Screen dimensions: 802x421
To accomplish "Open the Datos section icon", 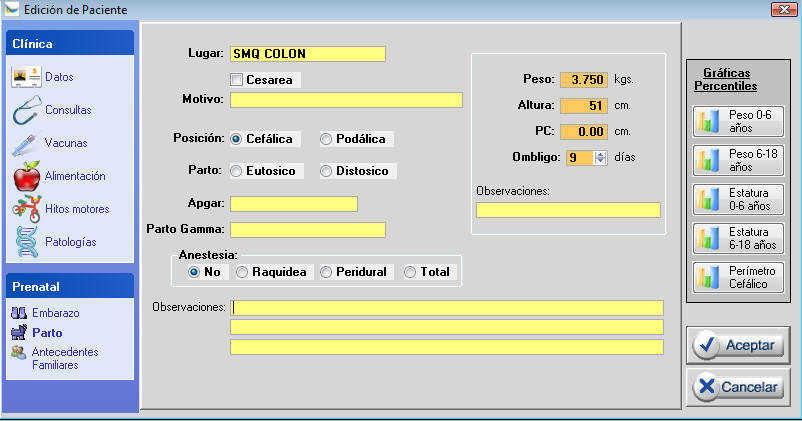I will pyautogui.click(x=26, y=77).
